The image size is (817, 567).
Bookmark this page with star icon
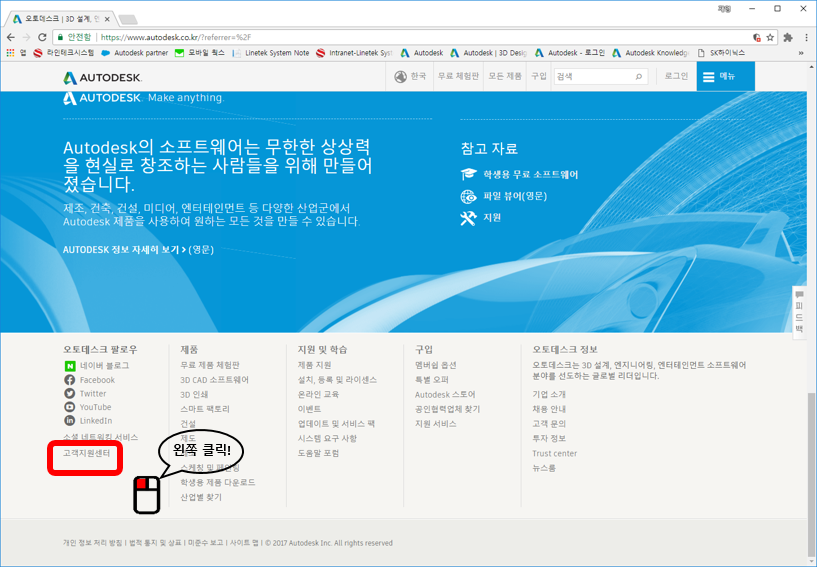(x=770, y=38)
